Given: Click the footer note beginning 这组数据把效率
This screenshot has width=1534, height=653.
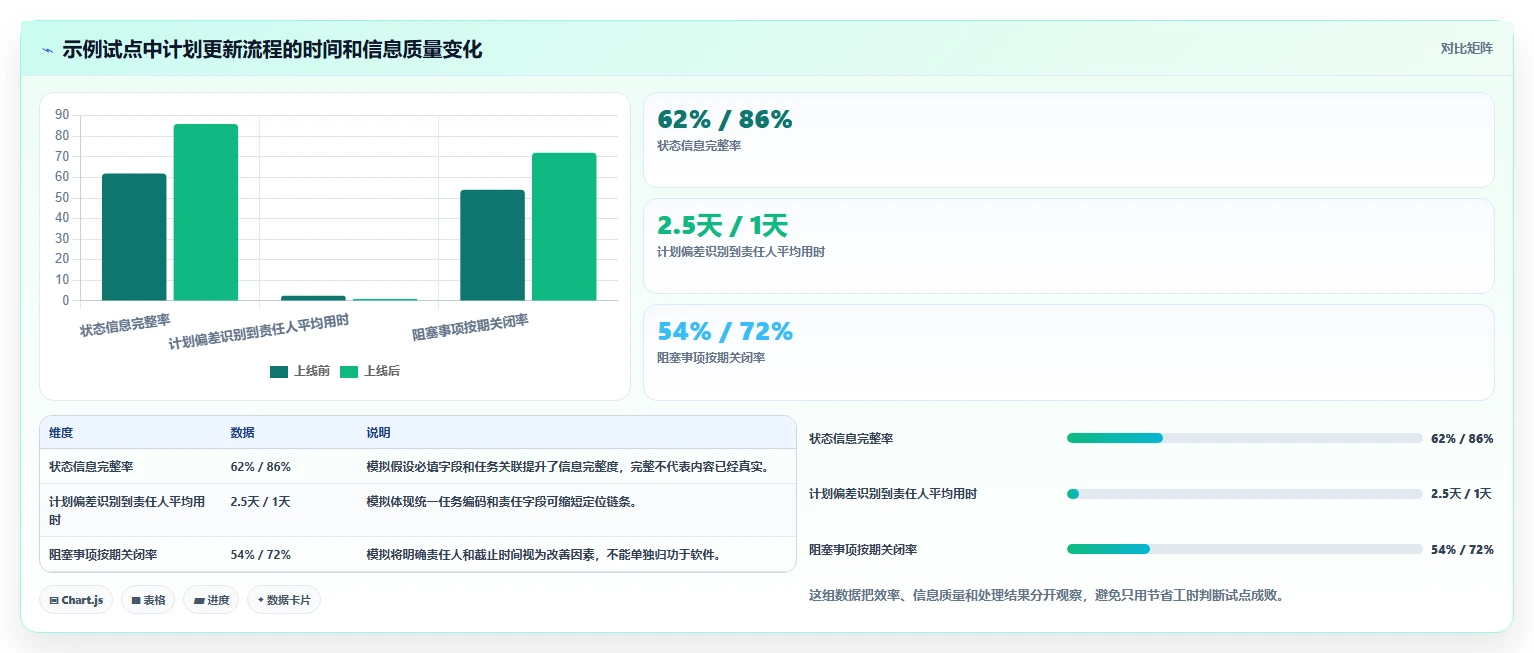Looking at the screenshot, I should click(1046, 596).
